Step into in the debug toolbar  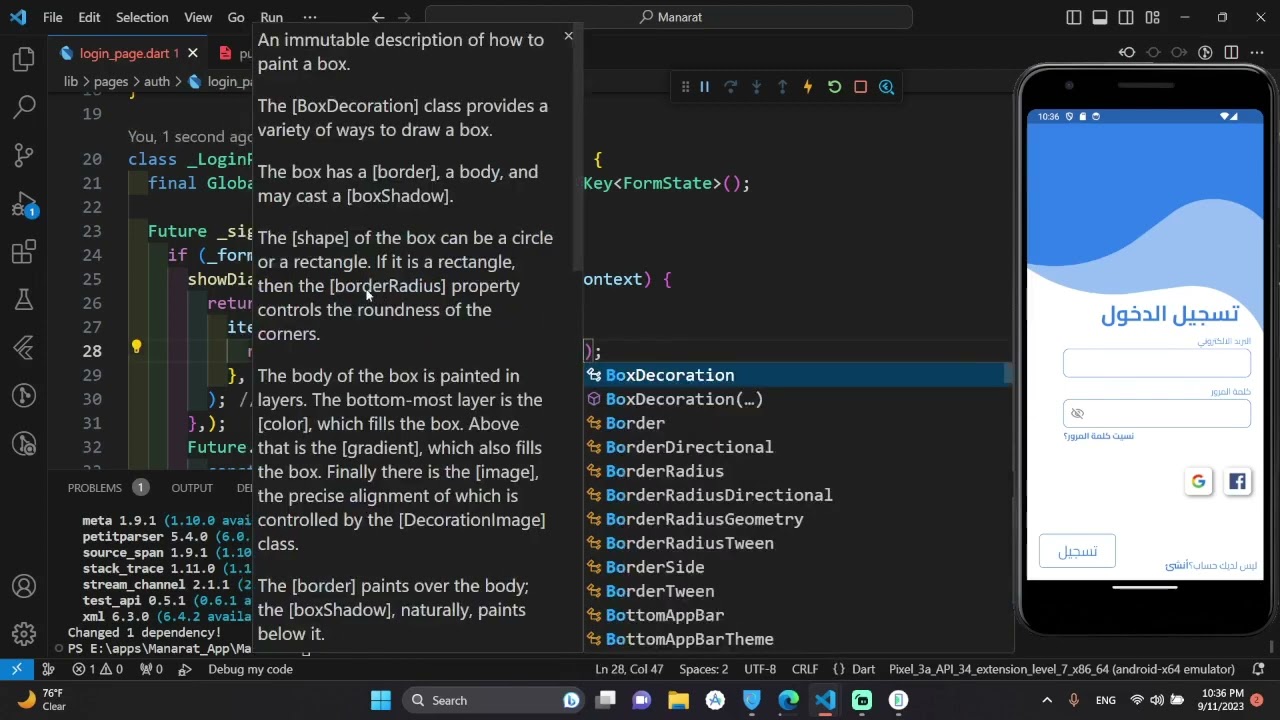click(x=756, y=87)
